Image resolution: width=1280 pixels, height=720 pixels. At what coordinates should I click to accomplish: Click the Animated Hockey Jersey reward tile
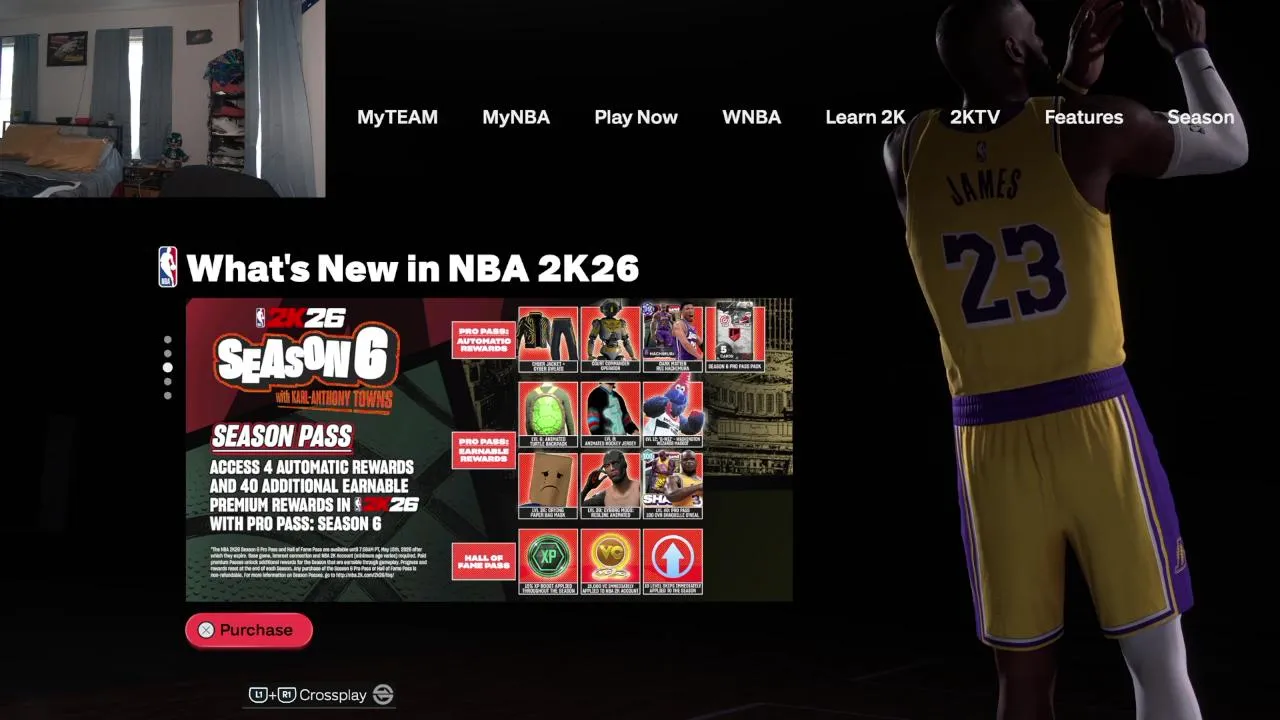click(610, 414)
